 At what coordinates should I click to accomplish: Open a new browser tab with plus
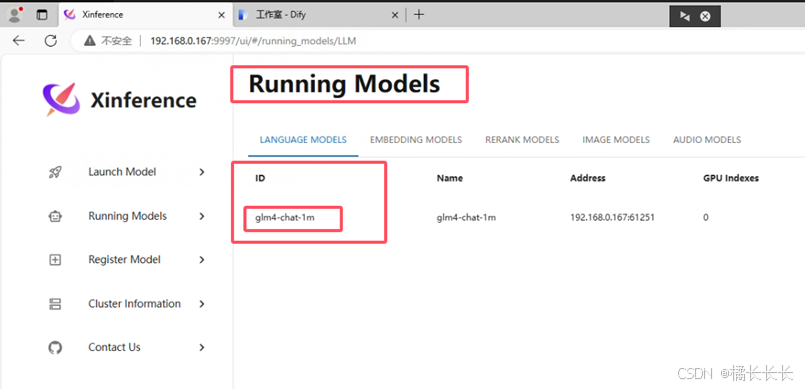[419, 14]
